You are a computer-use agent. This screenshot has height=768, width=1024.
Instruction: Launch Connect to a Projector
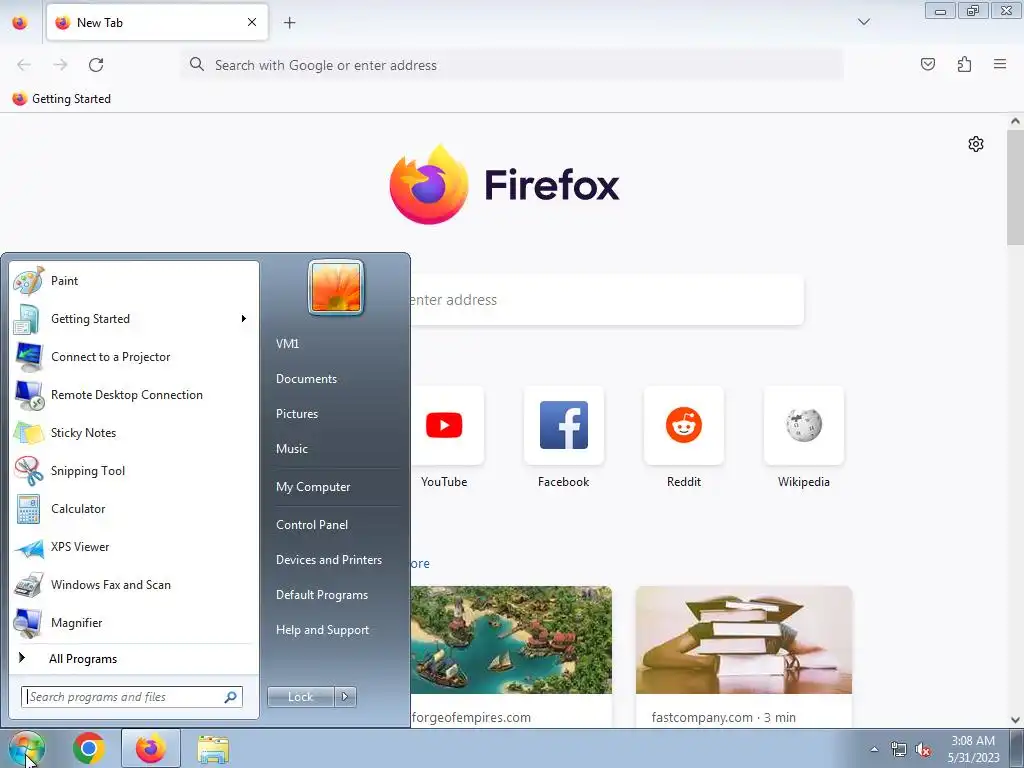134,357
